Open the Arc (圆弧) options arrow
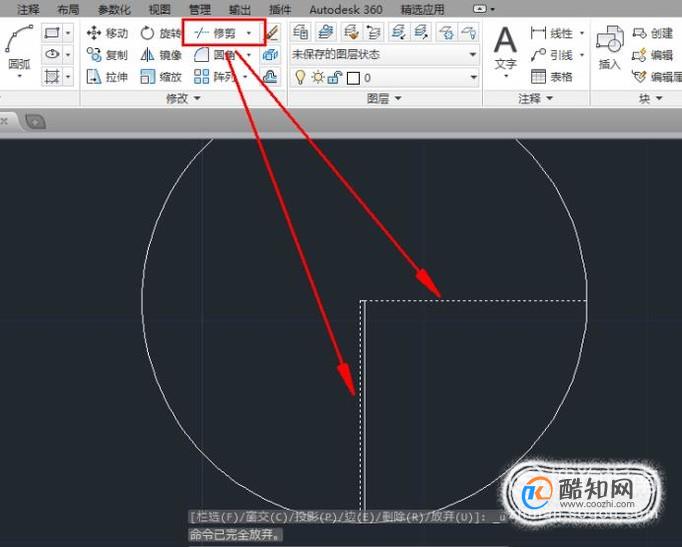Screen dimensions: 682x547 (x=19, y=77)
